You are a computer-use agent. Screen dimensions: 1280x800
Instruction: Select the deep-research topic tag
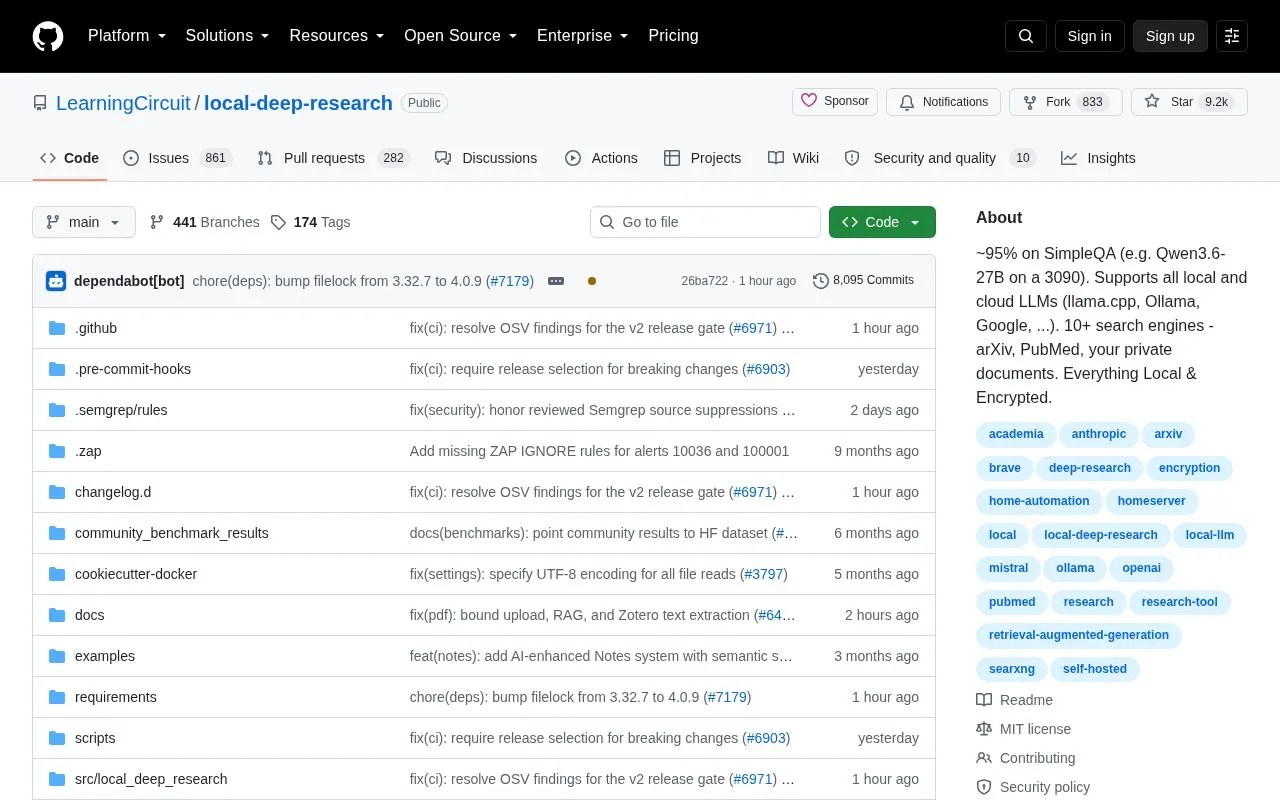[x=1090, y=468]
